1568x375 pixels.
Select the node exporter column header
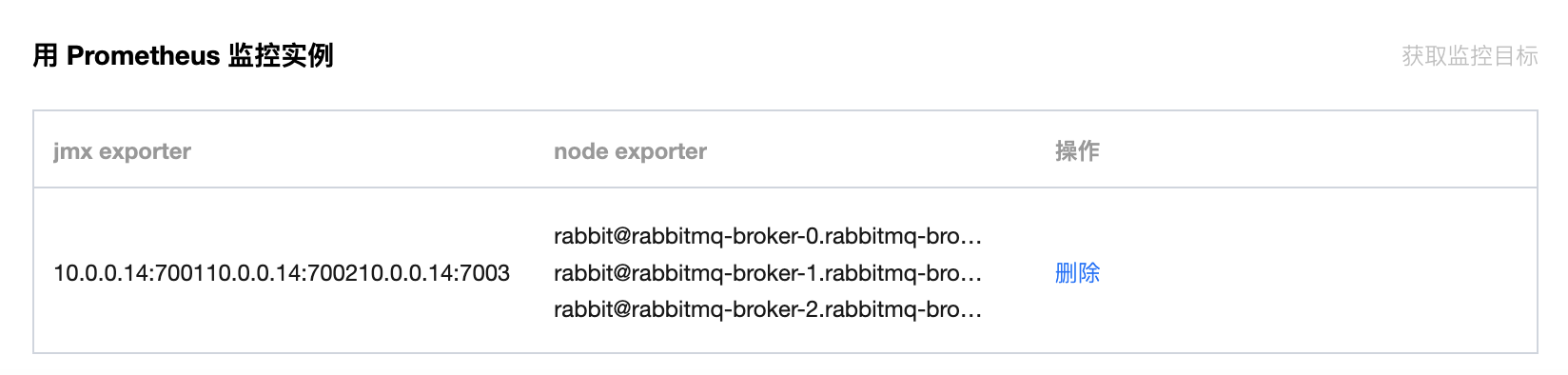click(630, 151)
